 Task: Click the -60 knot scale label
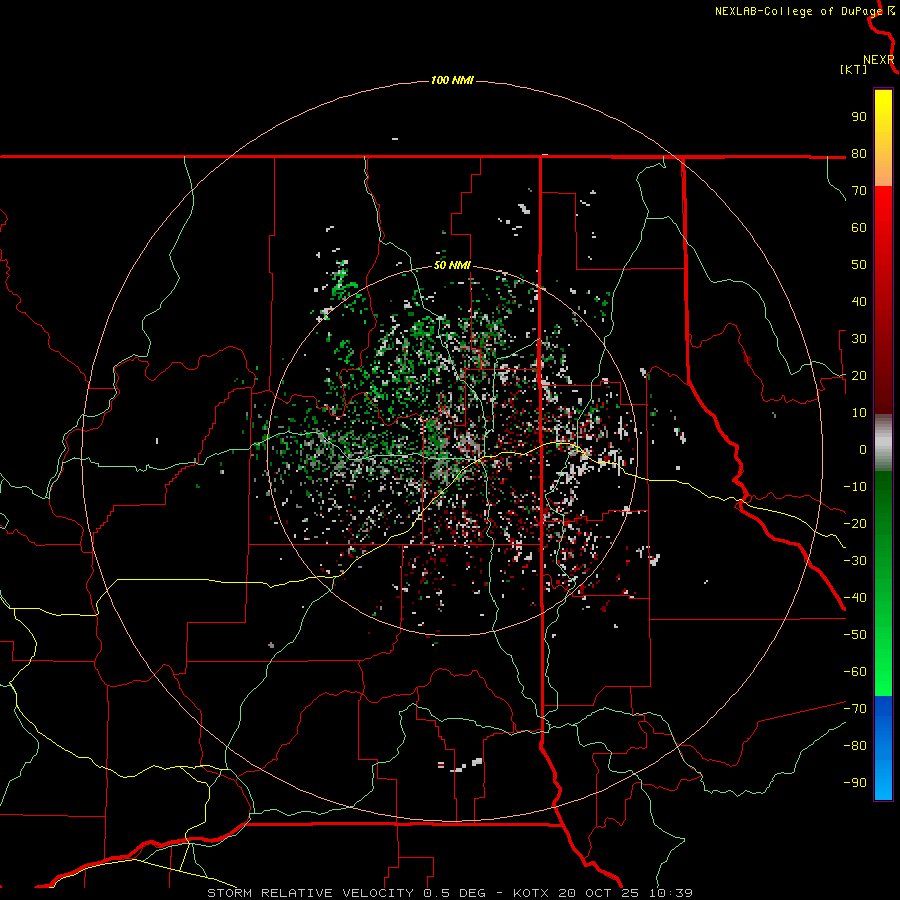pyautogui.click(x=855, y=672)
